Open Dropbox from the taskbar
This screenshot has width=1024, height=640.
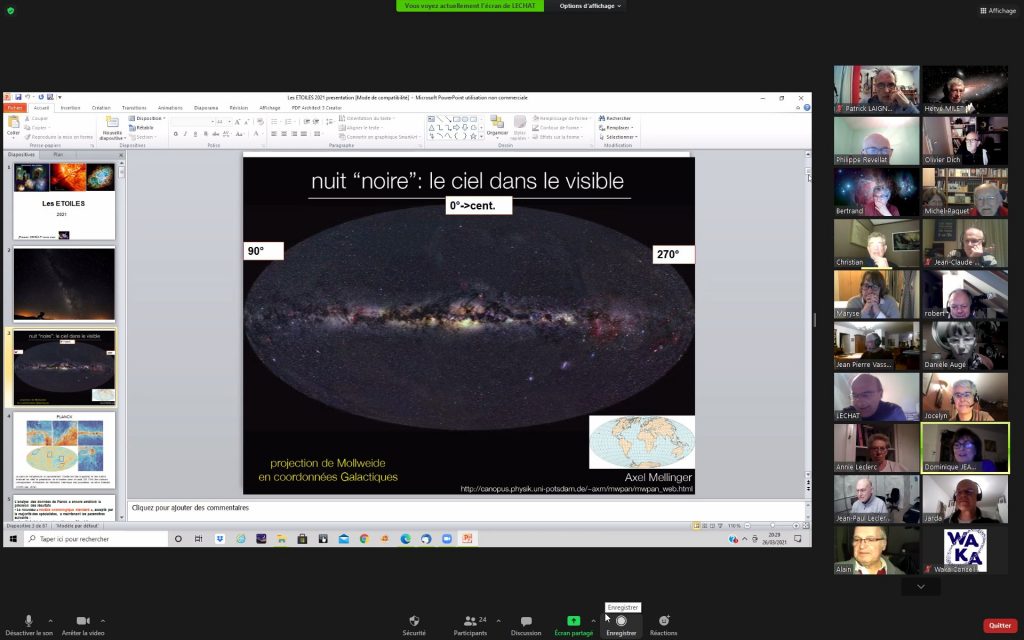(x=220, y=539)
